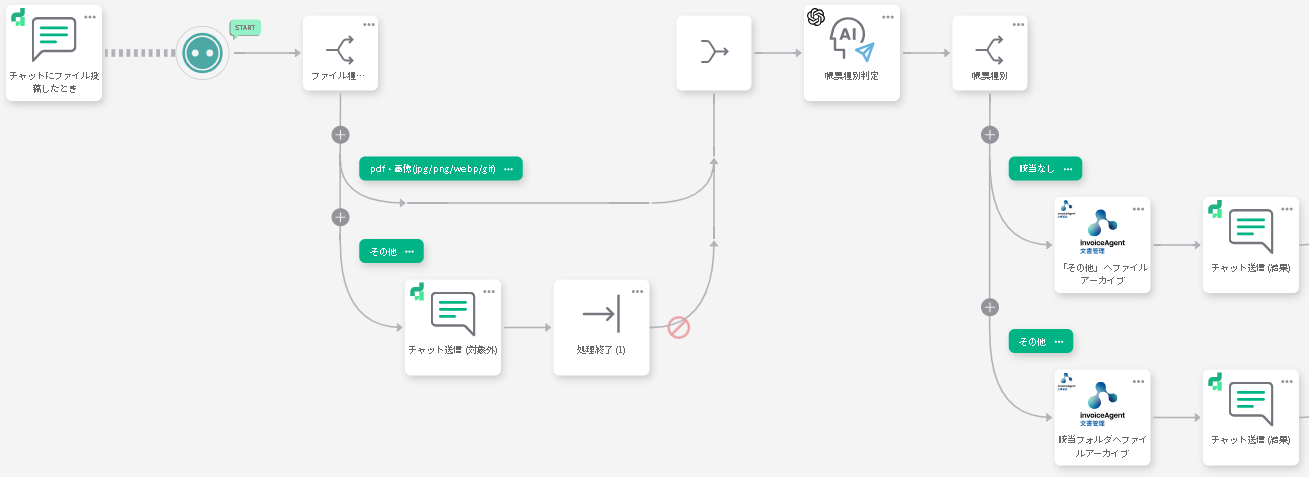The width and height of the screenshot is (1309, 477).
Task: Click the START badge next to the bot
Action: [x=245, y=27]
